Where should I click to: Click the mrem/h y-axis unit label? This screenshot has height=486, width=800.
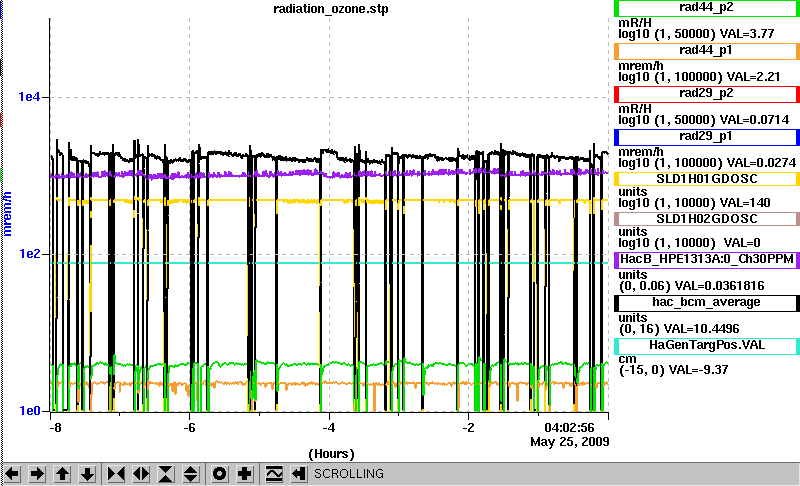8,214
